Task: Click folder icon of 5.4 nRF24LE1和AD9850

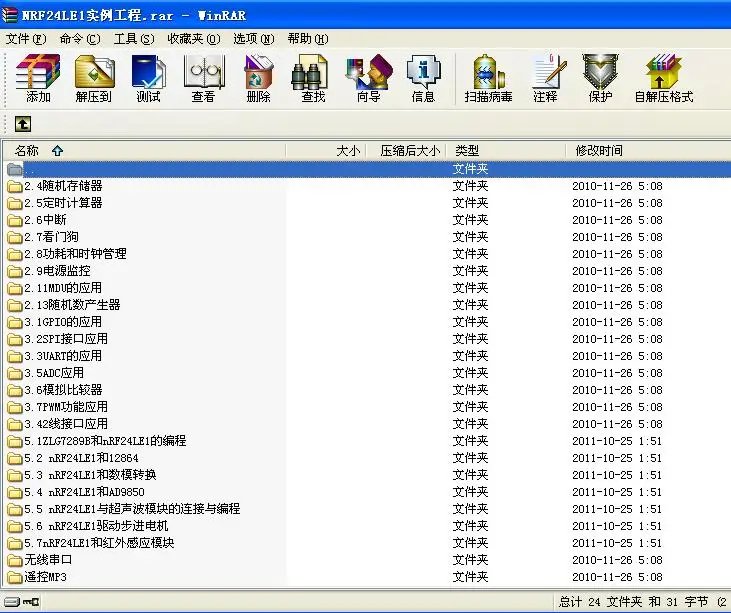Action: click(15, 492)
